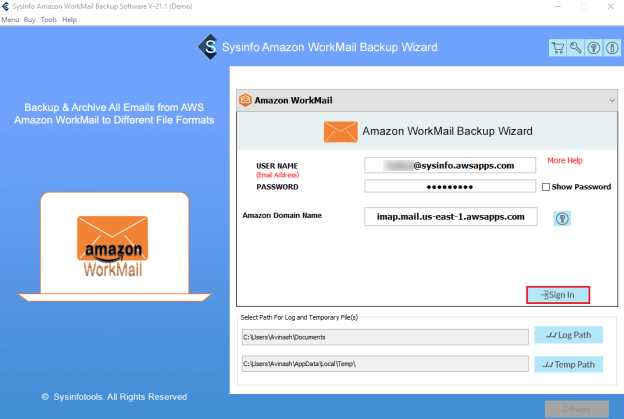
Task: Click the Log Path button
Action: [x=568, y=335]
